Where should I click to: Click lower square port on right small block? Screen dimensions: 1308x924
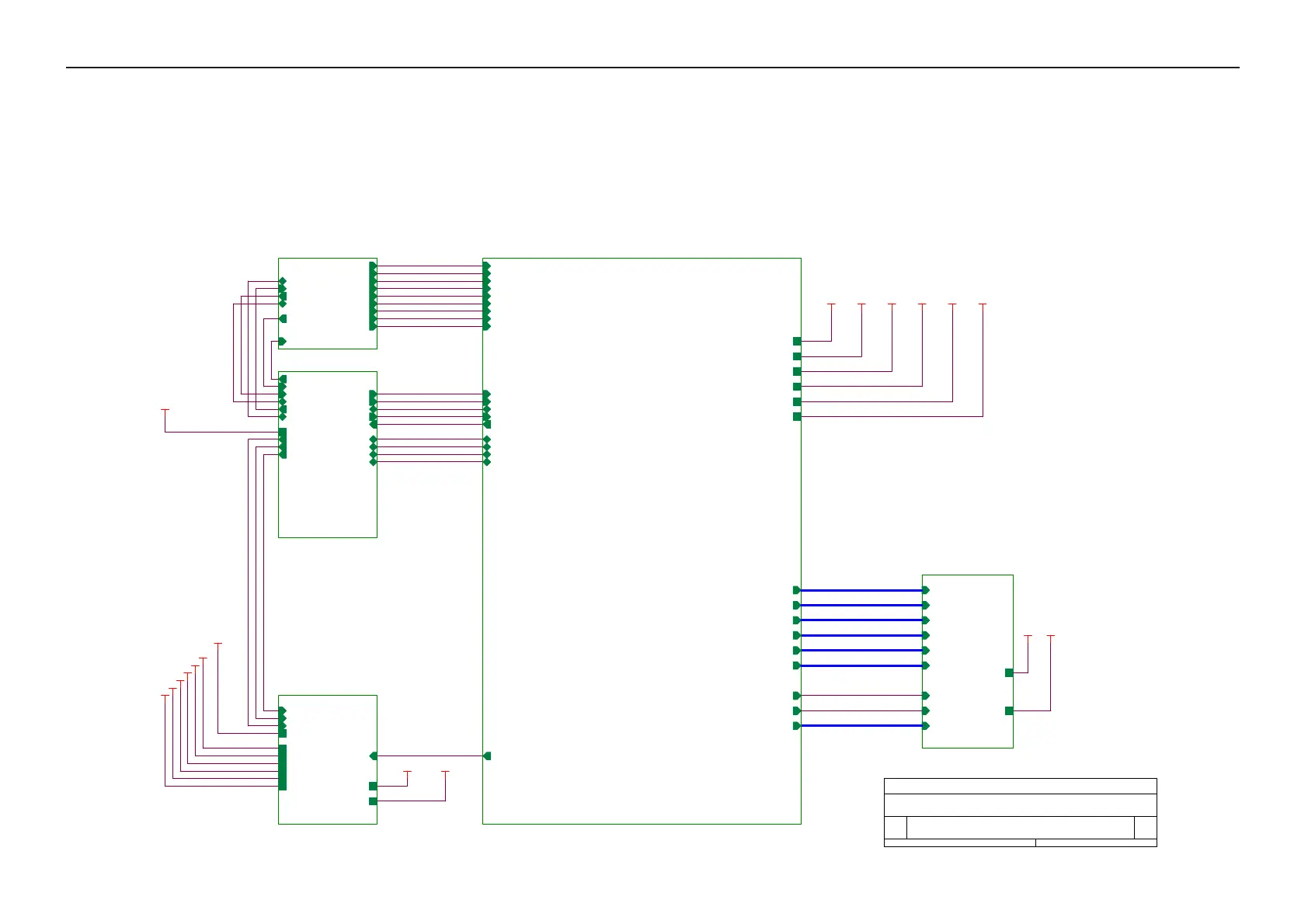1009,710
